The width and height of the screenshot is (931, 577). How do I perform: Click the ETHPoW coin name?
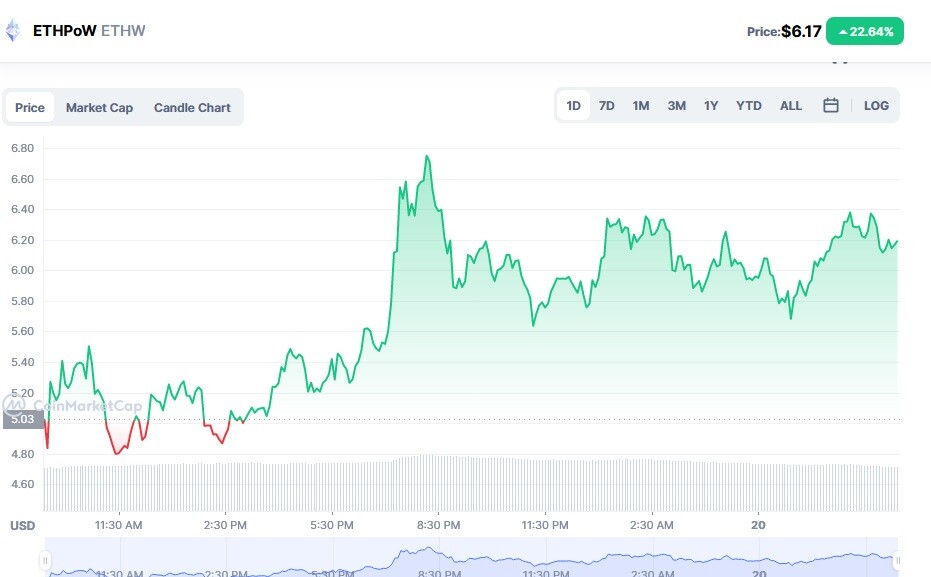[x=64, y=31]
